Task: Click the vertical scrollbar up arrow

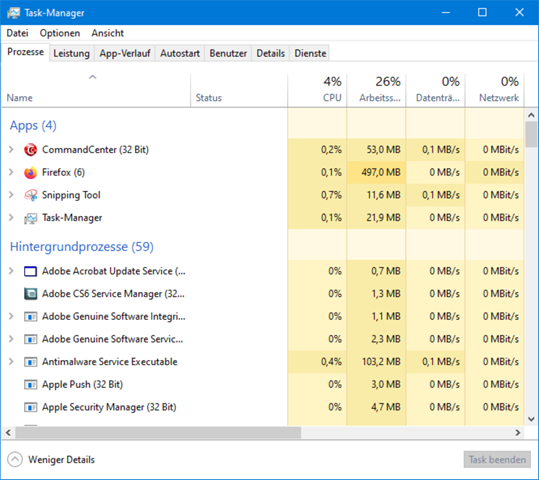Action: point(531,115)
